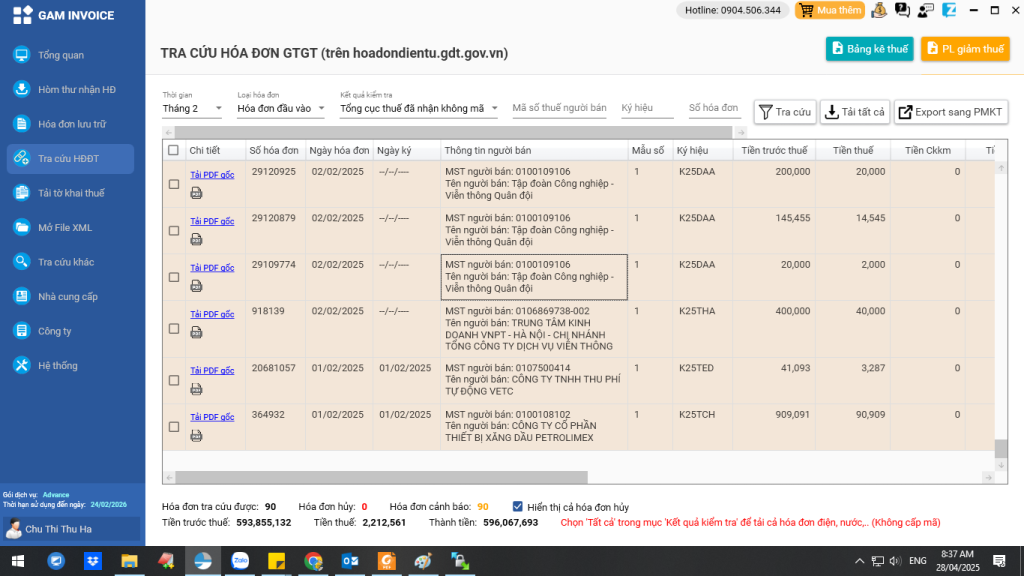Check the row for invoice 29109774

(x=174, y=277)
